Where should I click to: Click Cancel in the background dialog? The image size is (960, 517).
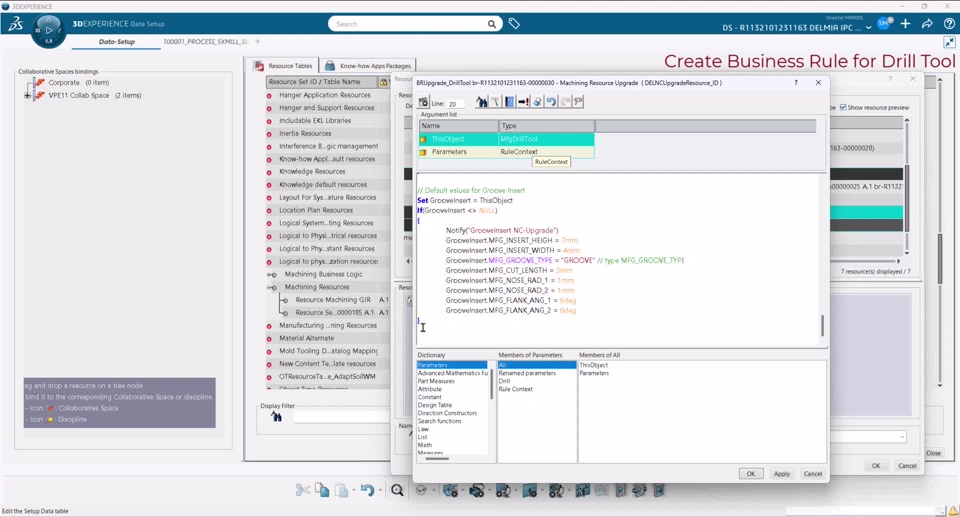[x=907, y=466]
